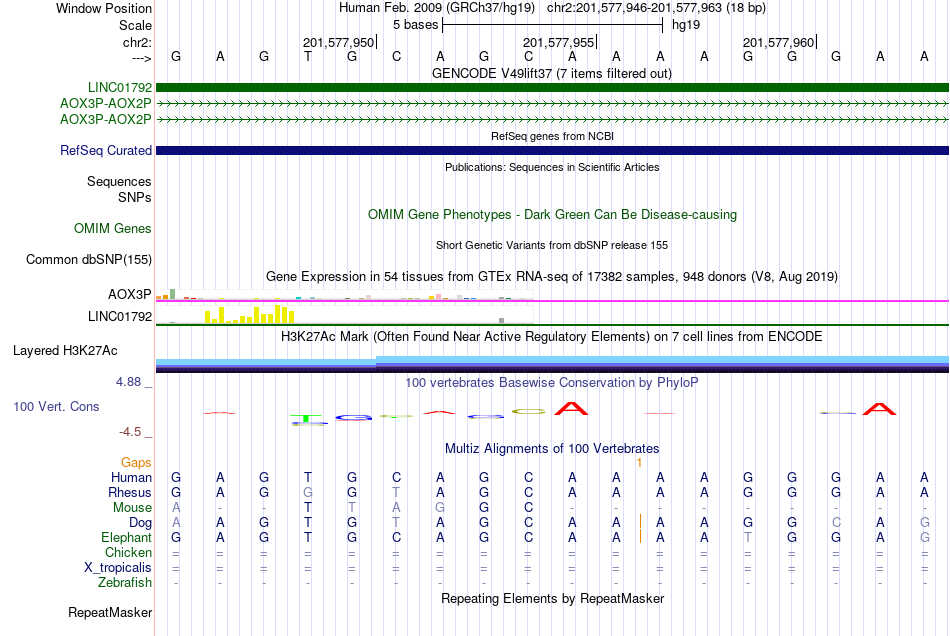This screenshot has height=636, width=950.
Task: Click the Chicken species label
Action: point(128,552)
